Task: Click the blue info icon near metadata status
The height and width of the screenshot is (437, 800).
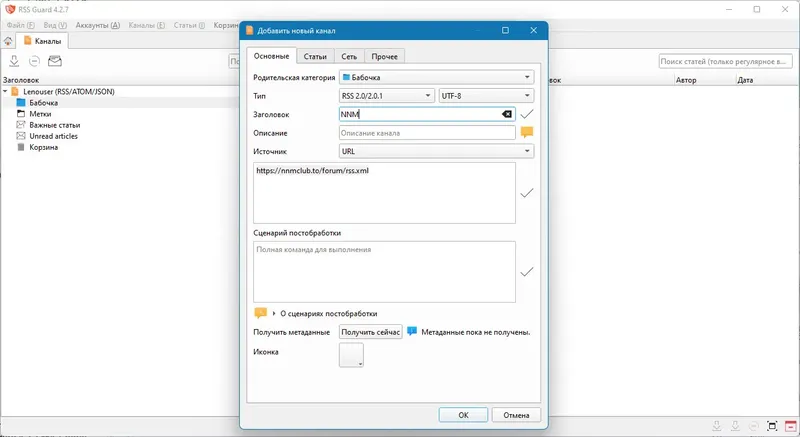Action: point(412,331)
